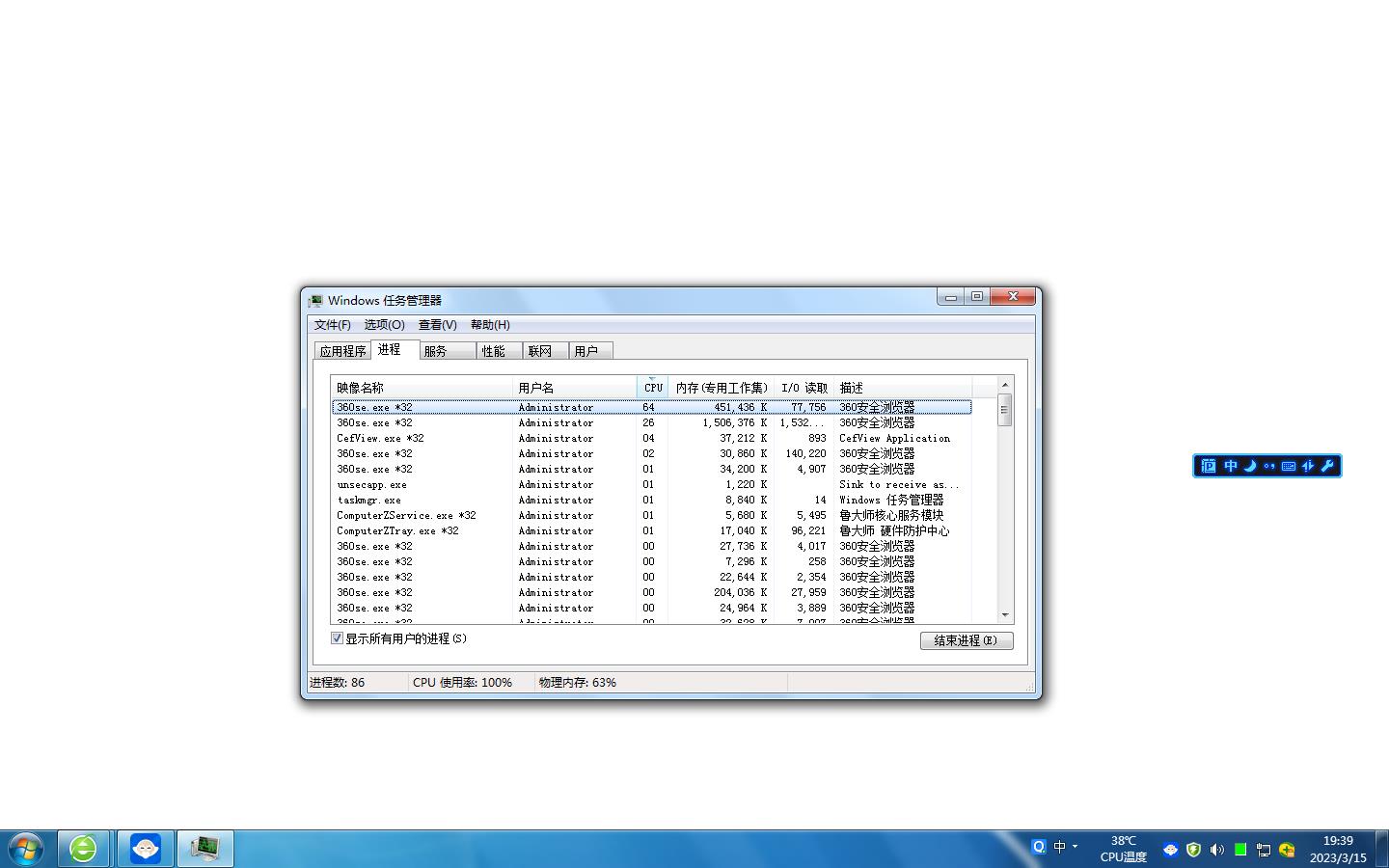Open 360 browser from the taskbar
The height and width of the screenshot is (868, 1389).
pos(83,849)
